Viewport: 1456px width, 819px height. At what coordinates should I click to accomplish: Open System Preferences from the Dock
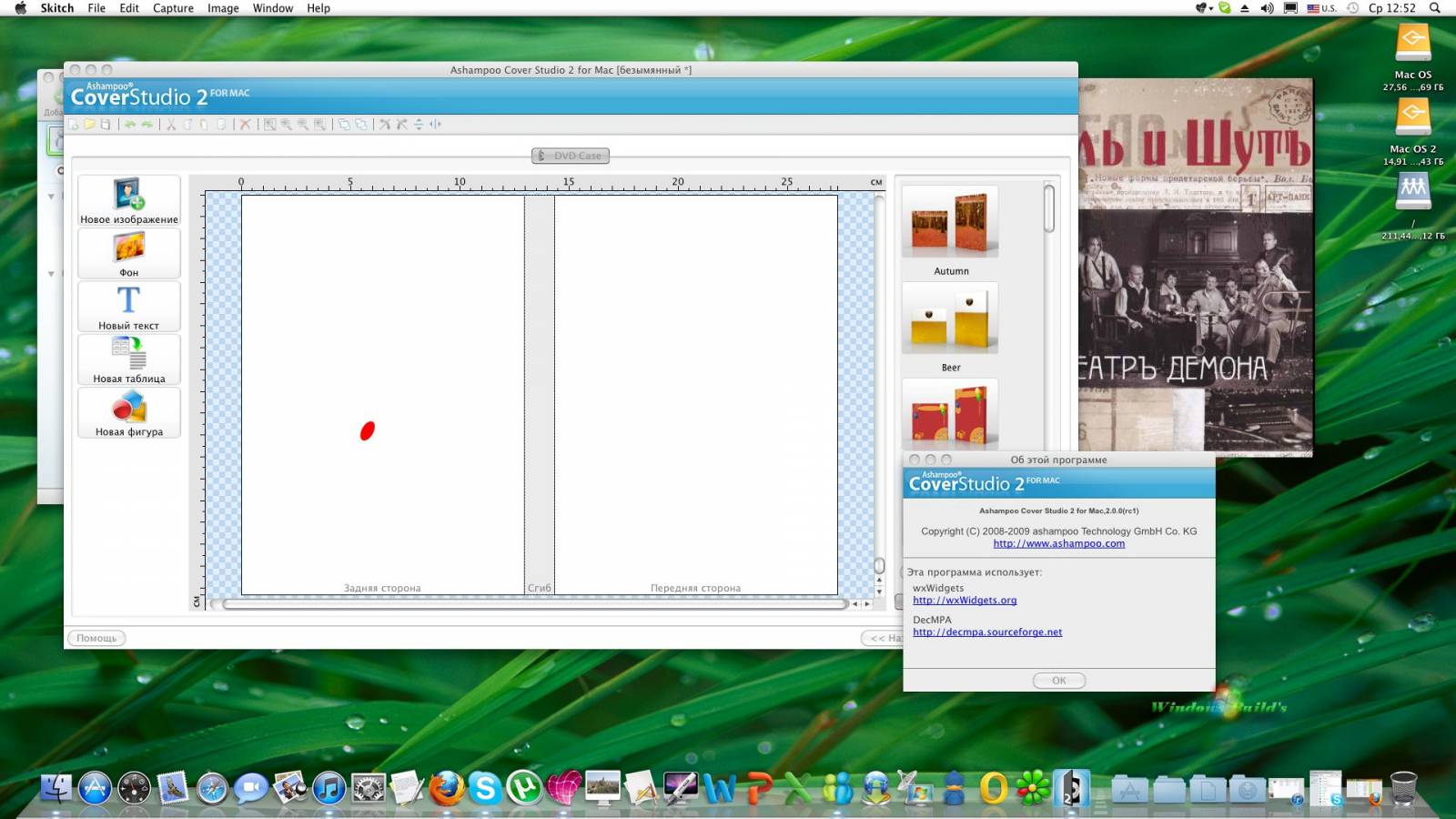(x=369, y=788)
